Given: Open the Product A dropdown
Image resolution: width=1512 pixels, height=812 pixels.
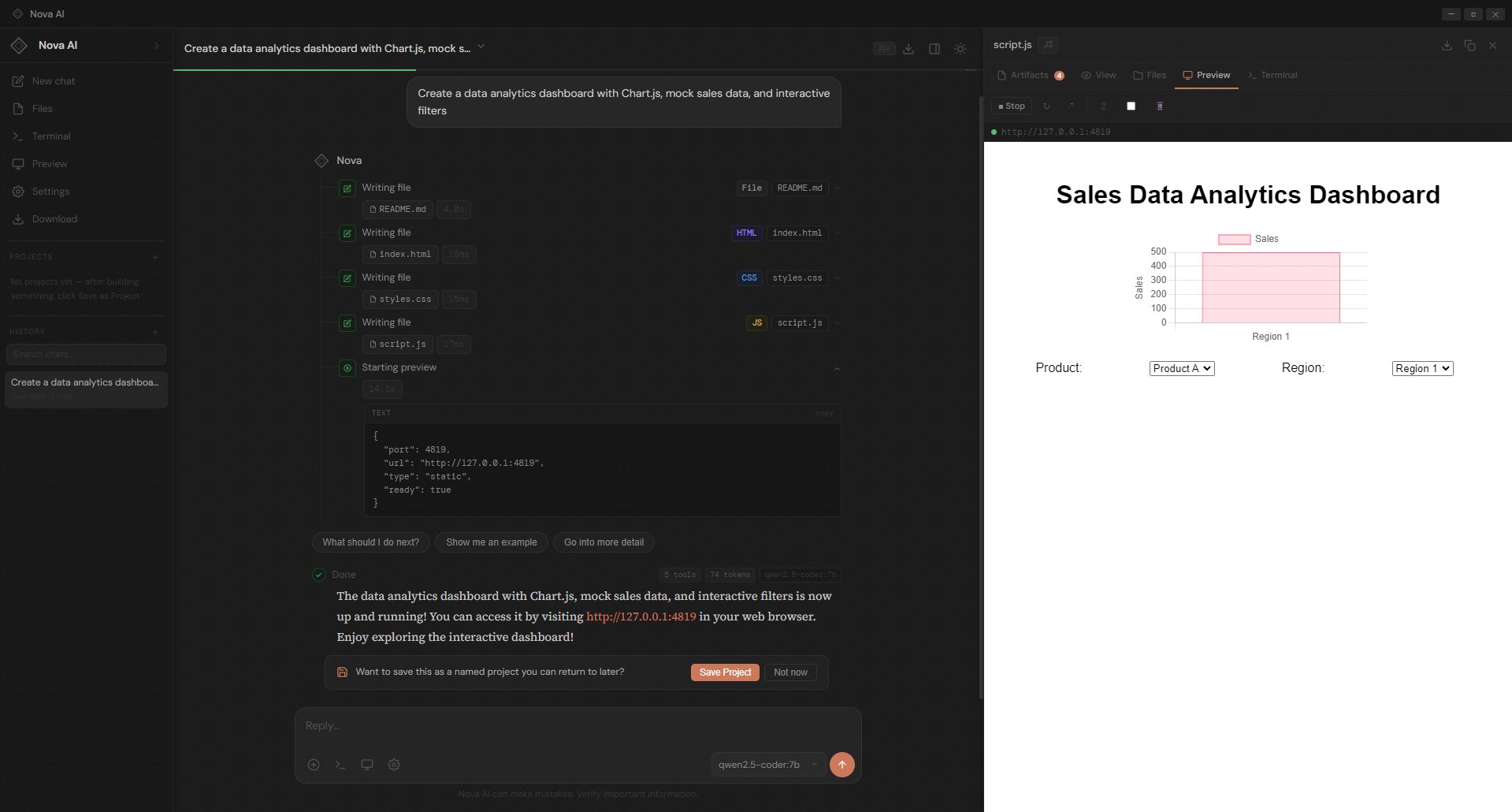Looking at the screenshot, I should pos(1182,368).
